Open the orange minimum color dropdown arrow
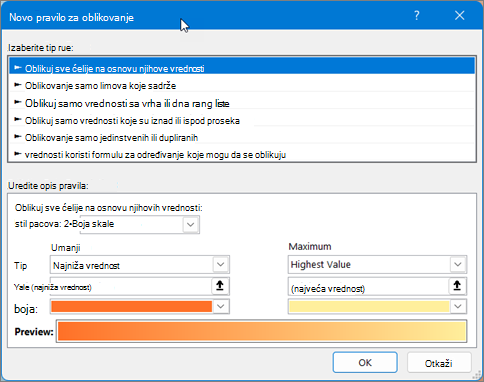Screen dimensions: 484x382 point(221,306)
